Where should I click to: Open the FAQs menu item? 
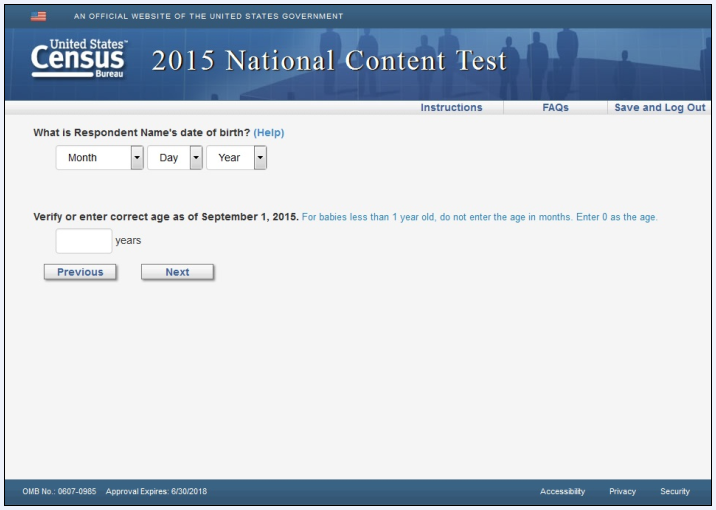[555, 107]
